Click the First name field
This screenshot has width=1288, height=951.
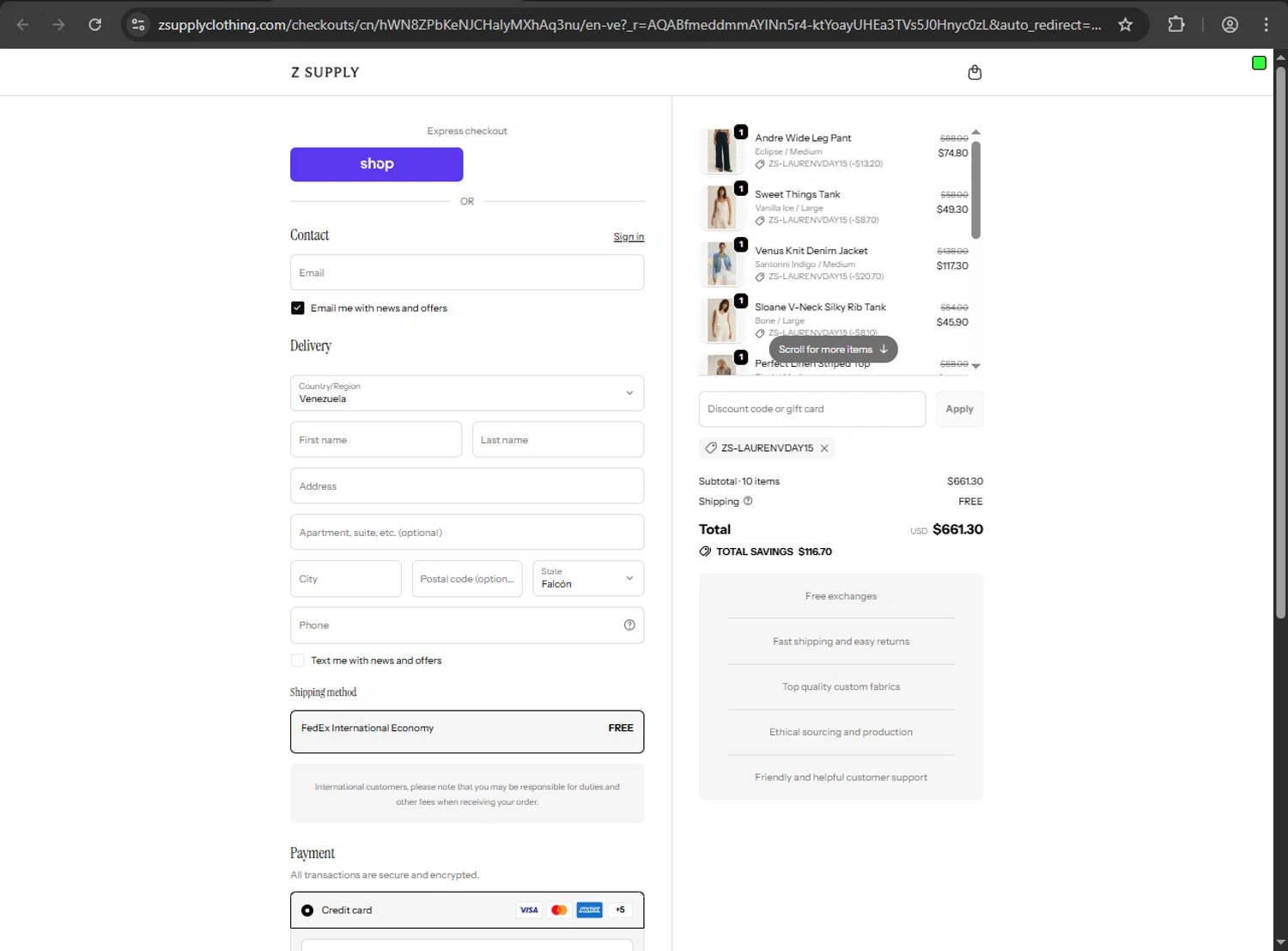(376, 439)
